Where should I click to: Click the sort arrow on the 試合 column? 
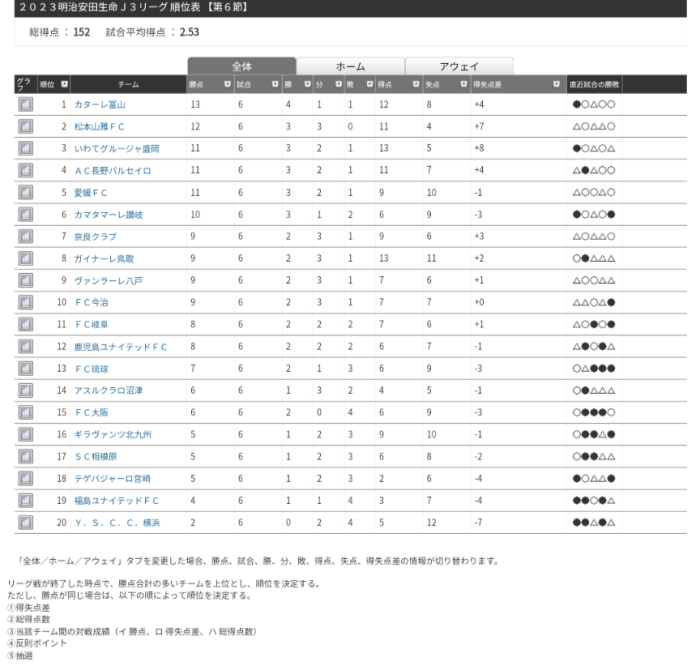pyautogui.click(x=277, y=85)
